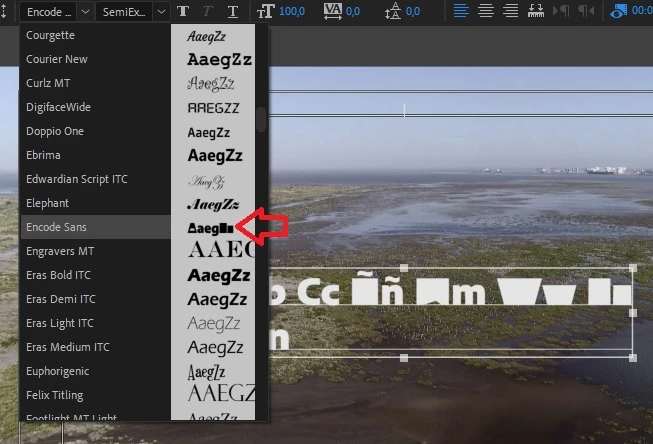
Task: Click the eye video timecode icon
Action: [618, 11]
